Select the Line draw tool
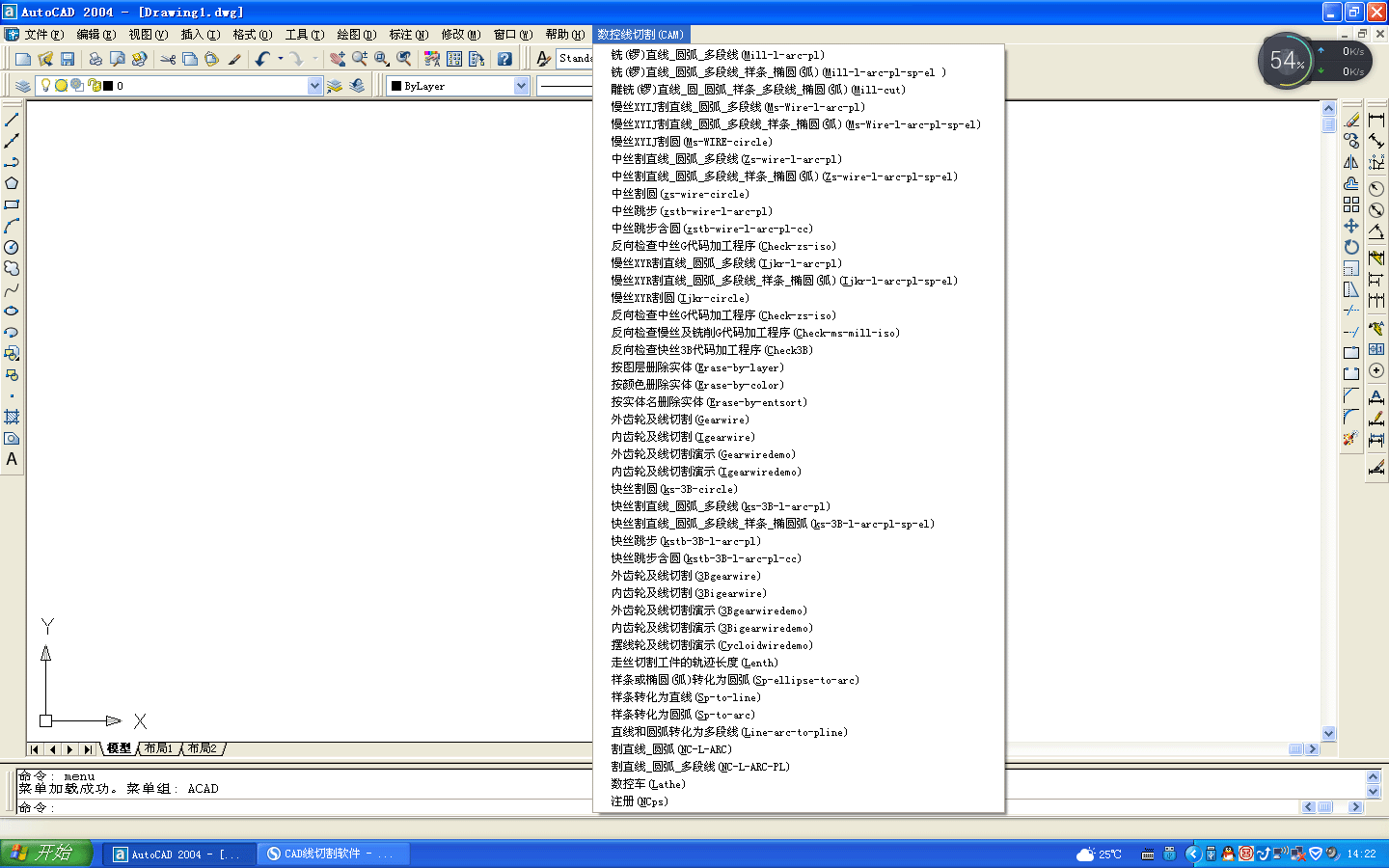Screen dimensions: 1389x868 click(x=12, y=120)
